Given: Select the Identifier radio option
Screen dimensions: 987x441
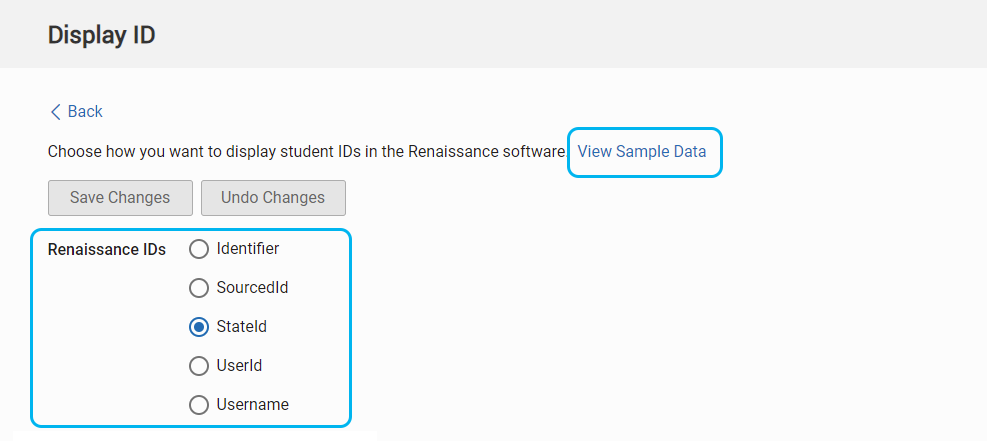Looking at the screenshot, I should click(x=199, y=249).
